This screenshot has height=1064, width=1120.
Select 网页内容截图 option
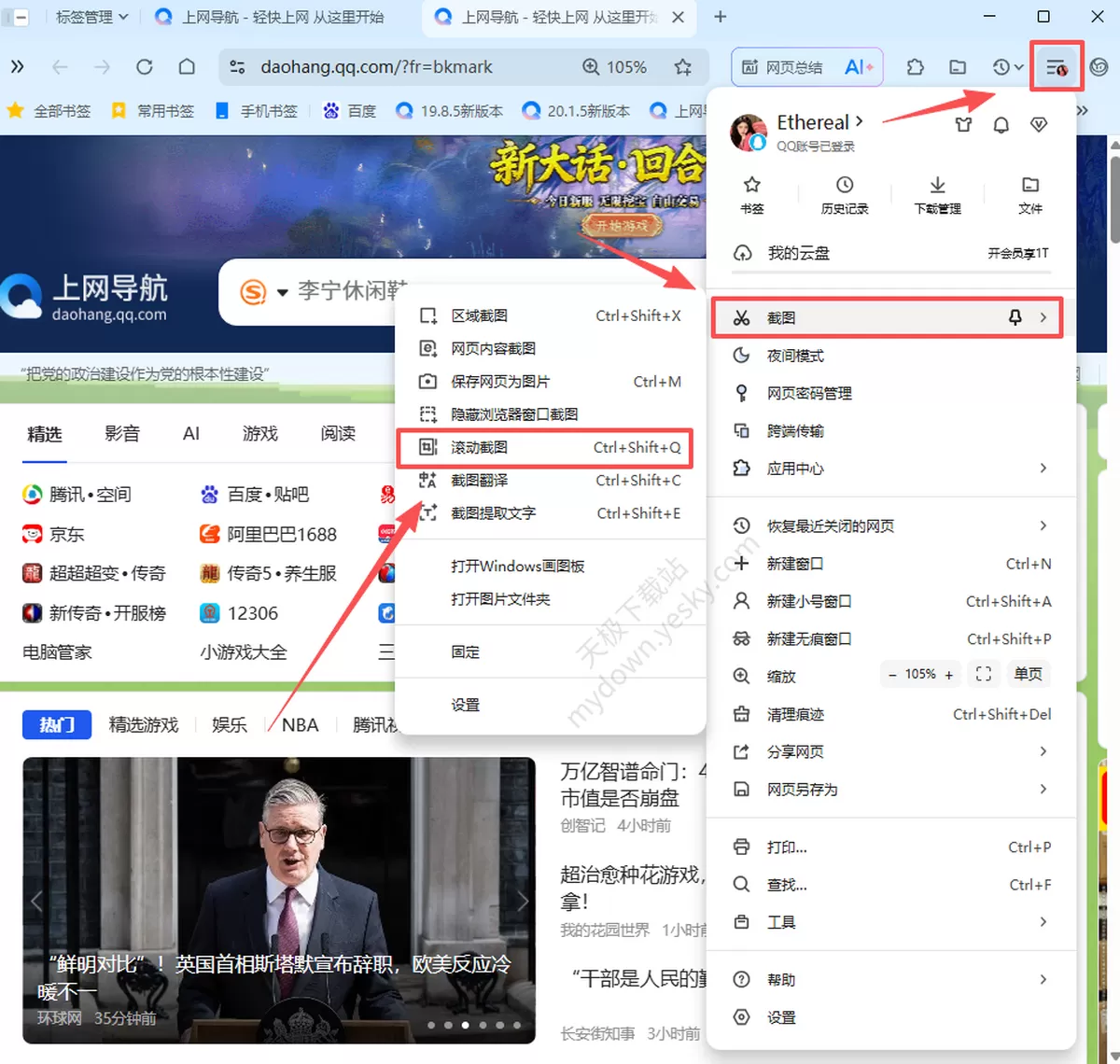click(x=551, y=348)
